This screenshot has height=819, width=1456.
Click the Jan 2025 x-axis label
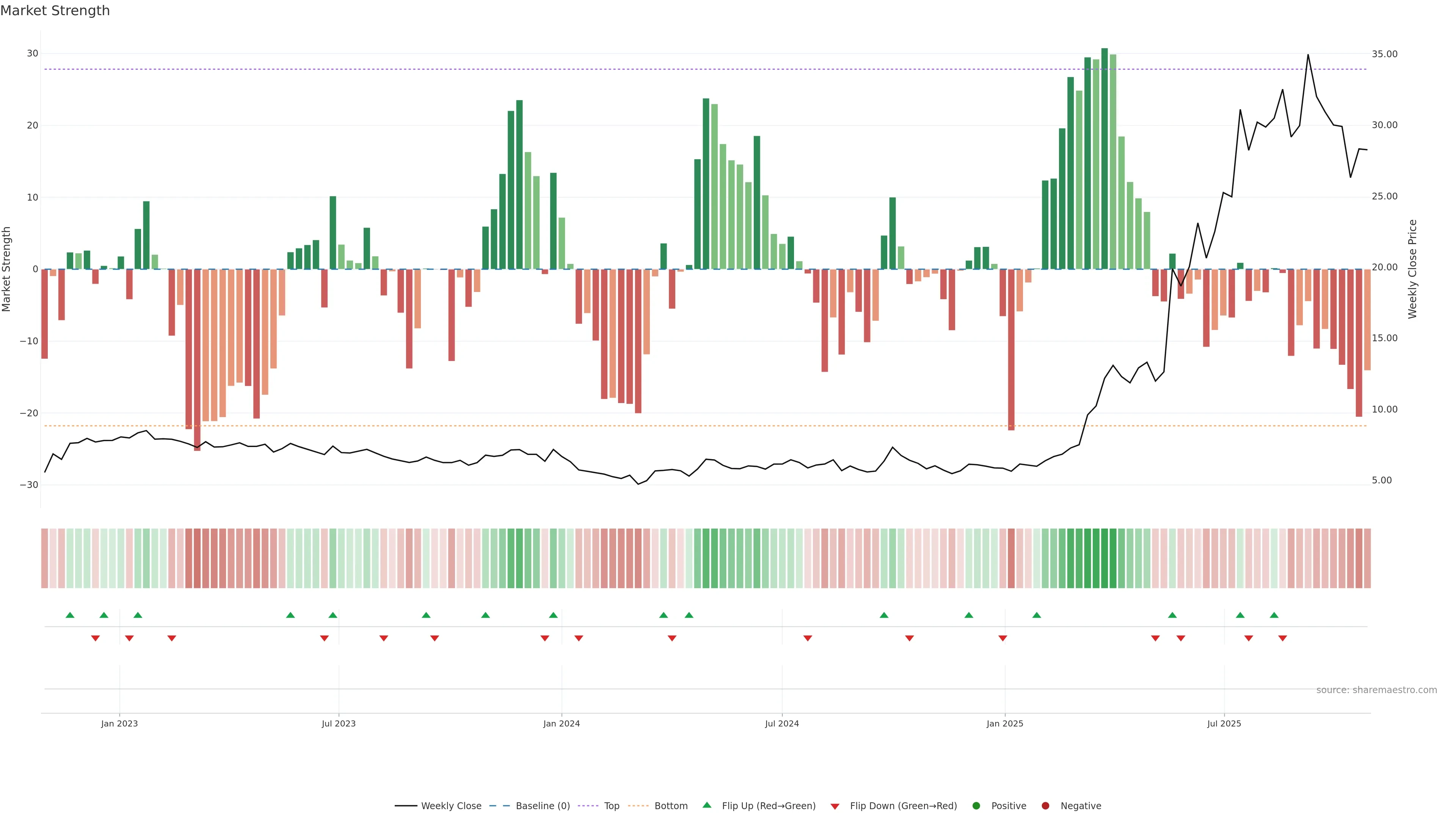[x=1005, y=723]
